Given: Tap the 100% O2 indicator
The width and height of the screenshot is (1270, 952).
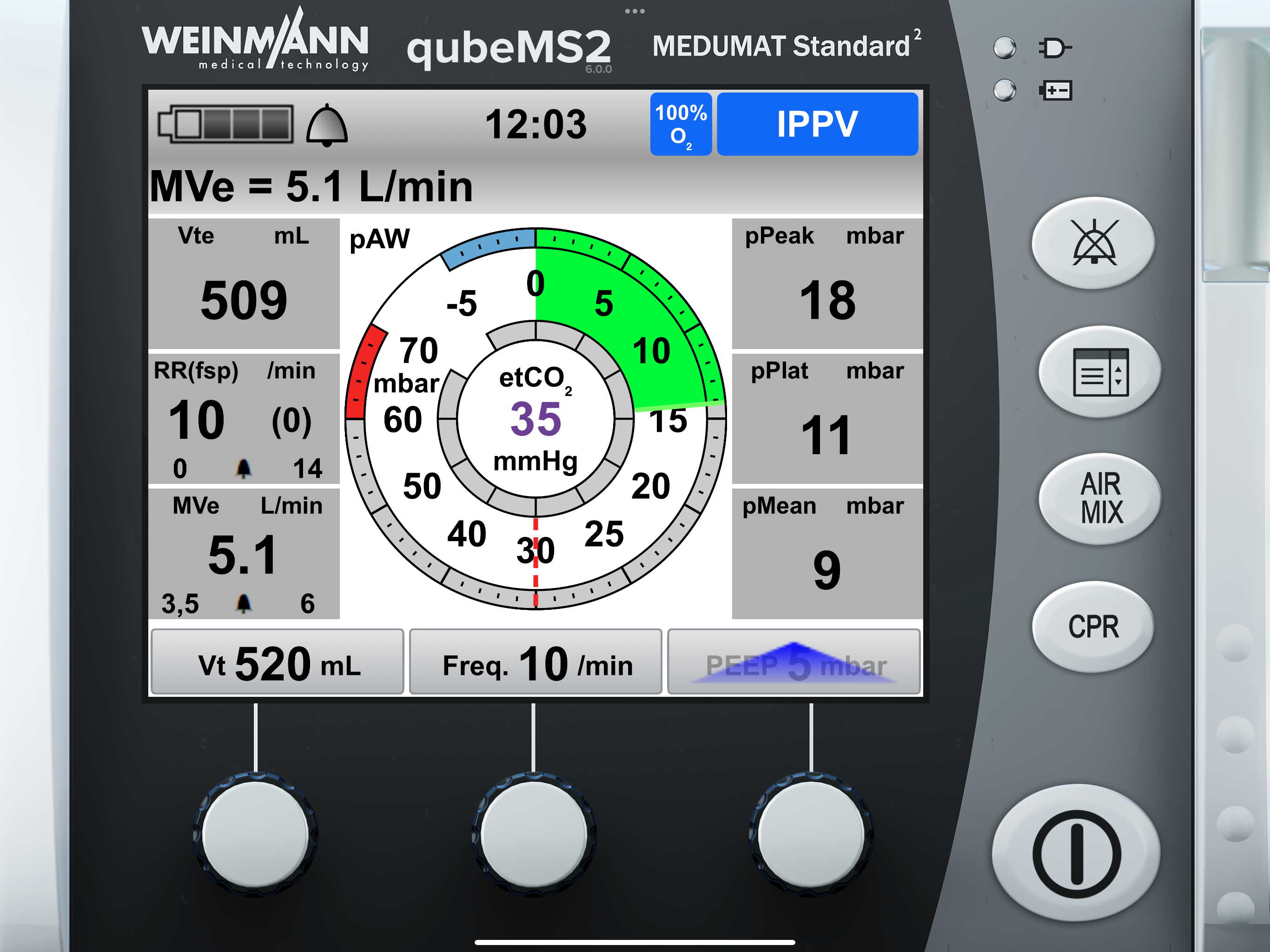Looking at the screenshot, I should pos(681,124).
